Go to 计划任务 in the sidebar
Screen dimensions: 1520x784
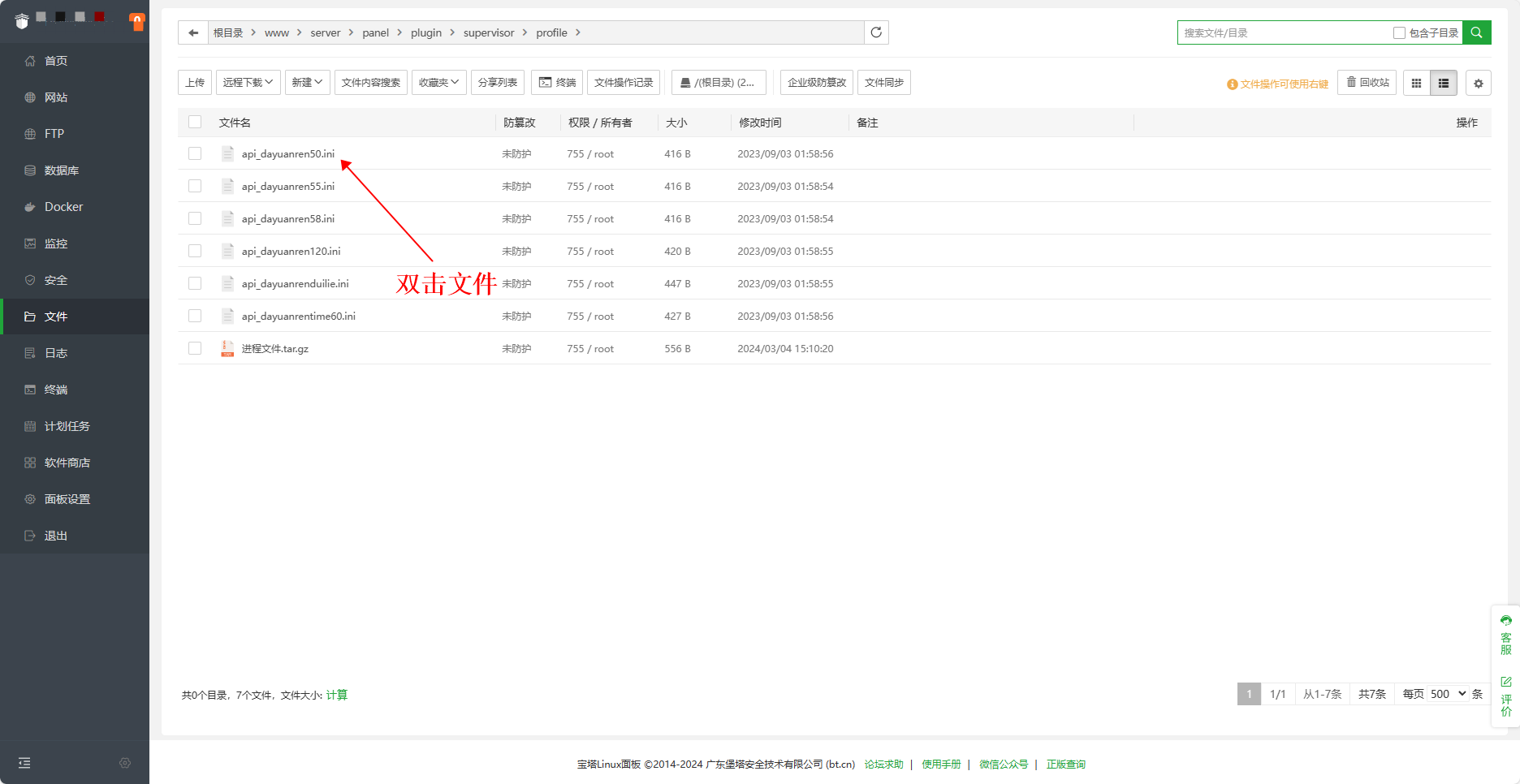[x=67, y=426]
